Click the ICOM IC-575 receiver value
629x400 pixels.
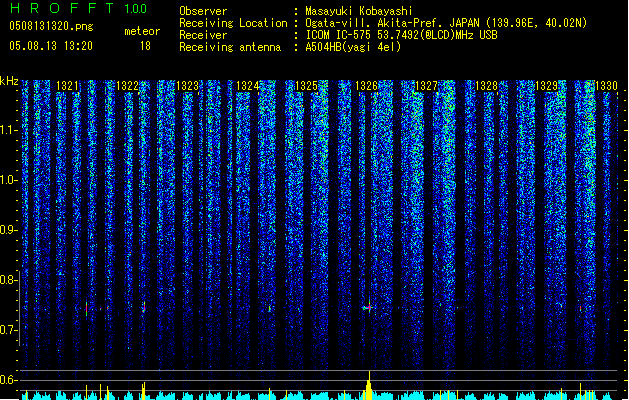[x=402, y=35]
